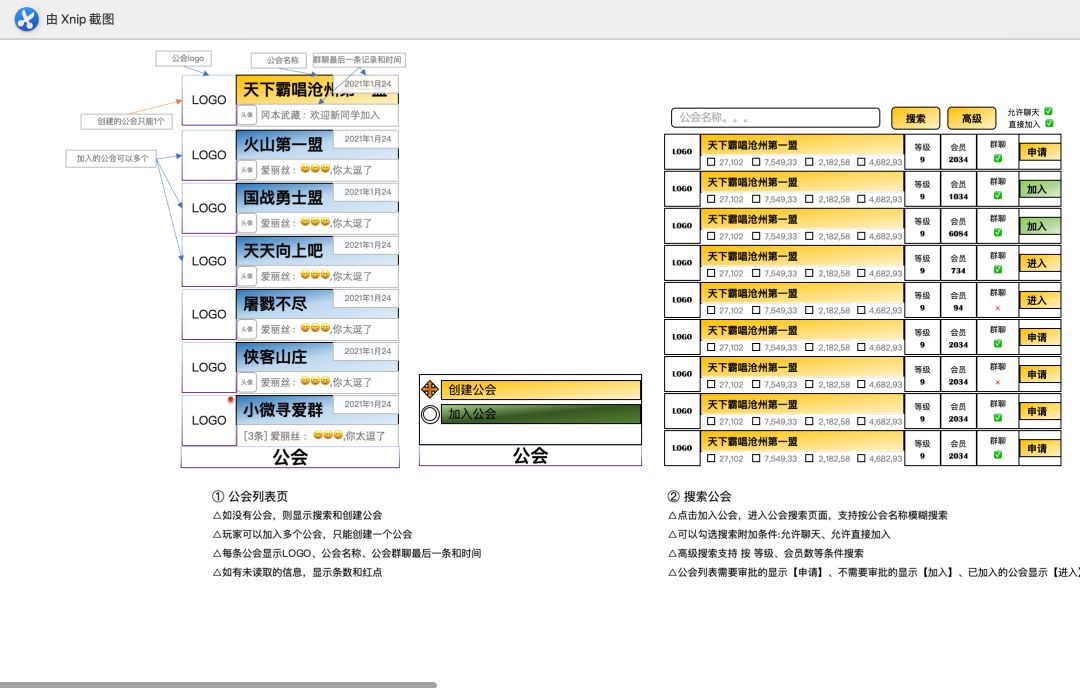The height and width of the screenshot is (688, 1080).
Task: Click the 头像 avatar next to 冈本武藏 message
Action: point(247,115)
